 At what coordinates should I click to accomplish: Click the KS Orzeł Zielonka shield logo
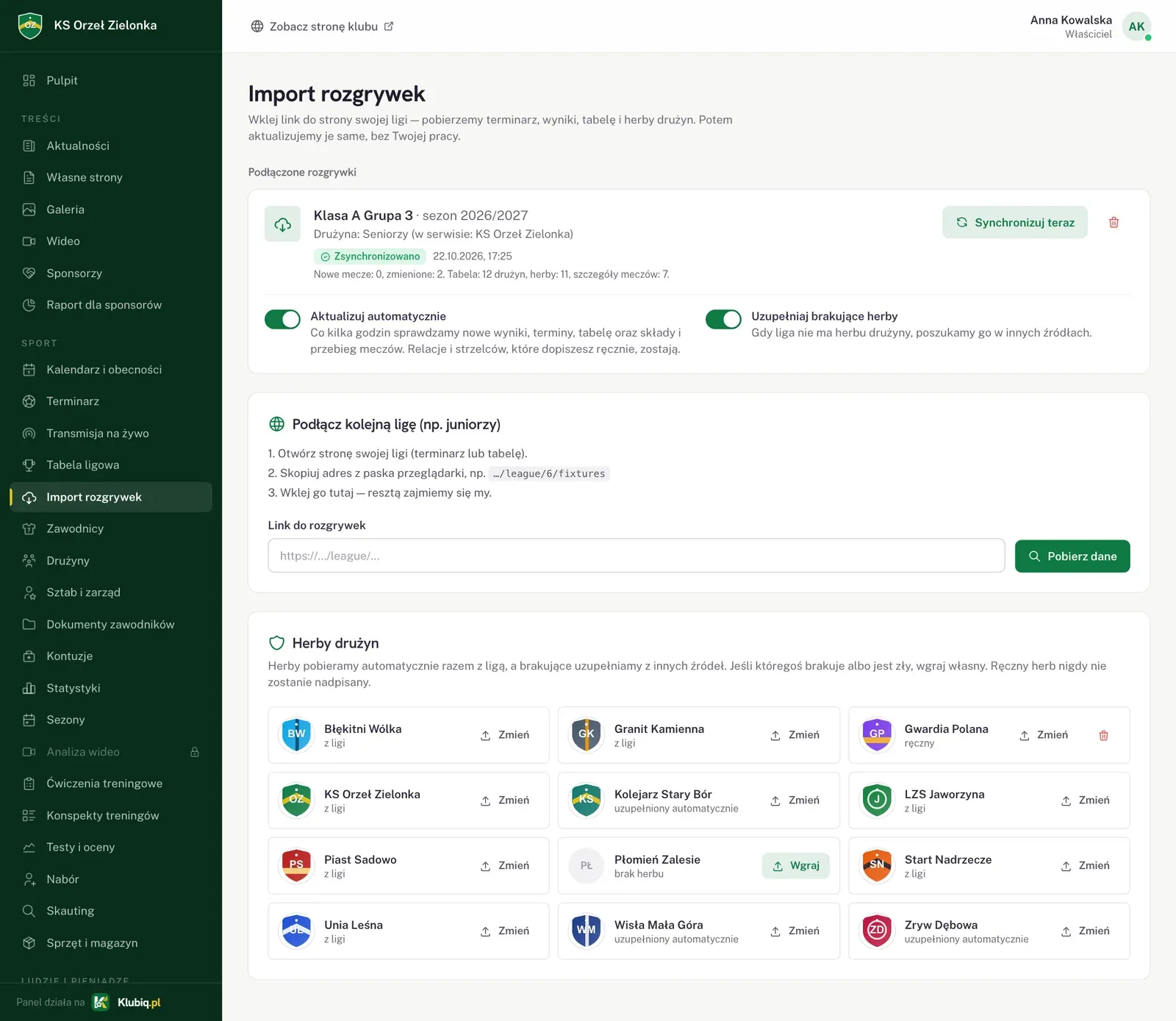click(x=30, y=25)
